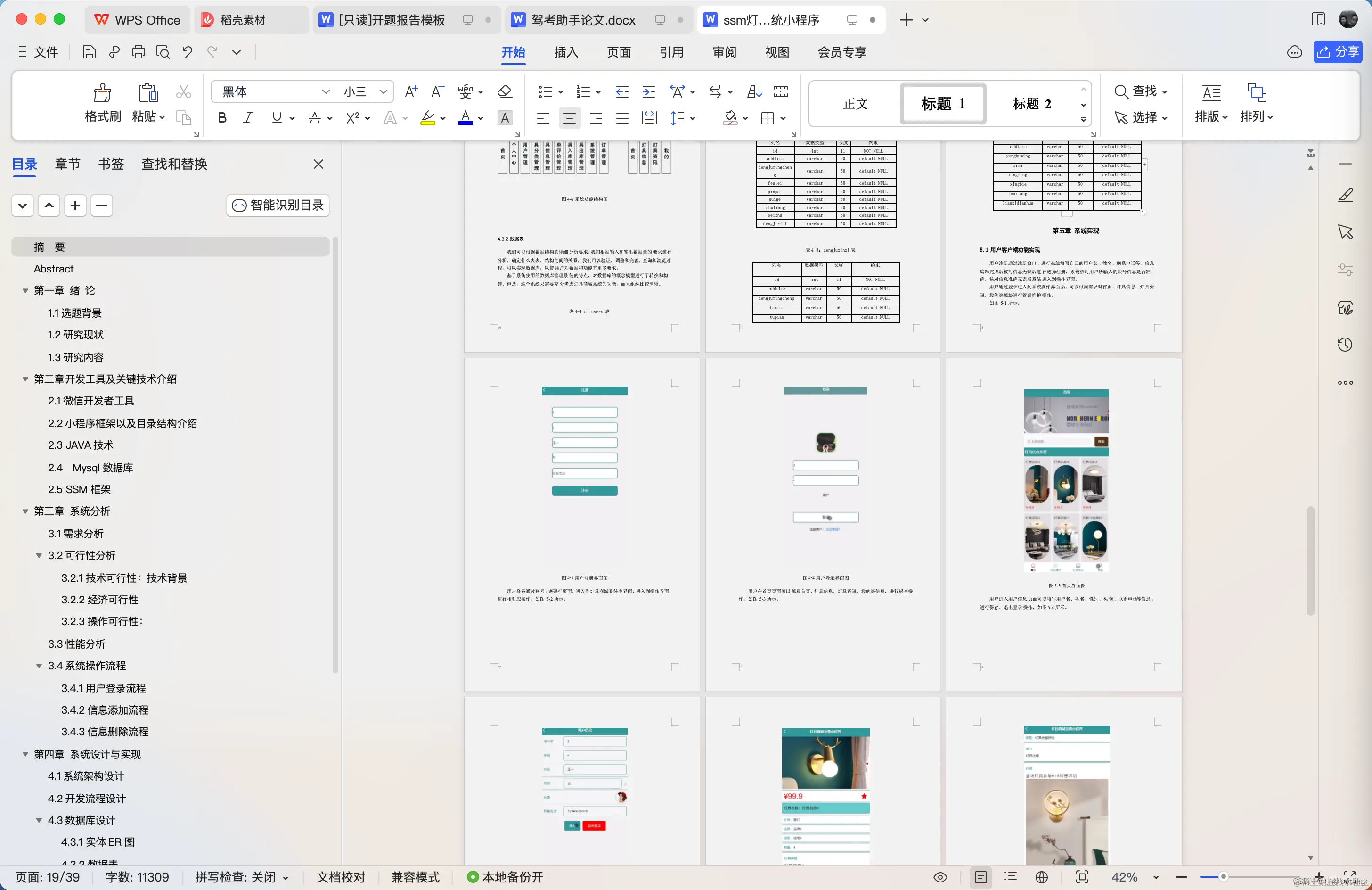1372x890 pixels.
Task: Select the 格式刷 format painter tool
Action: 101,102
